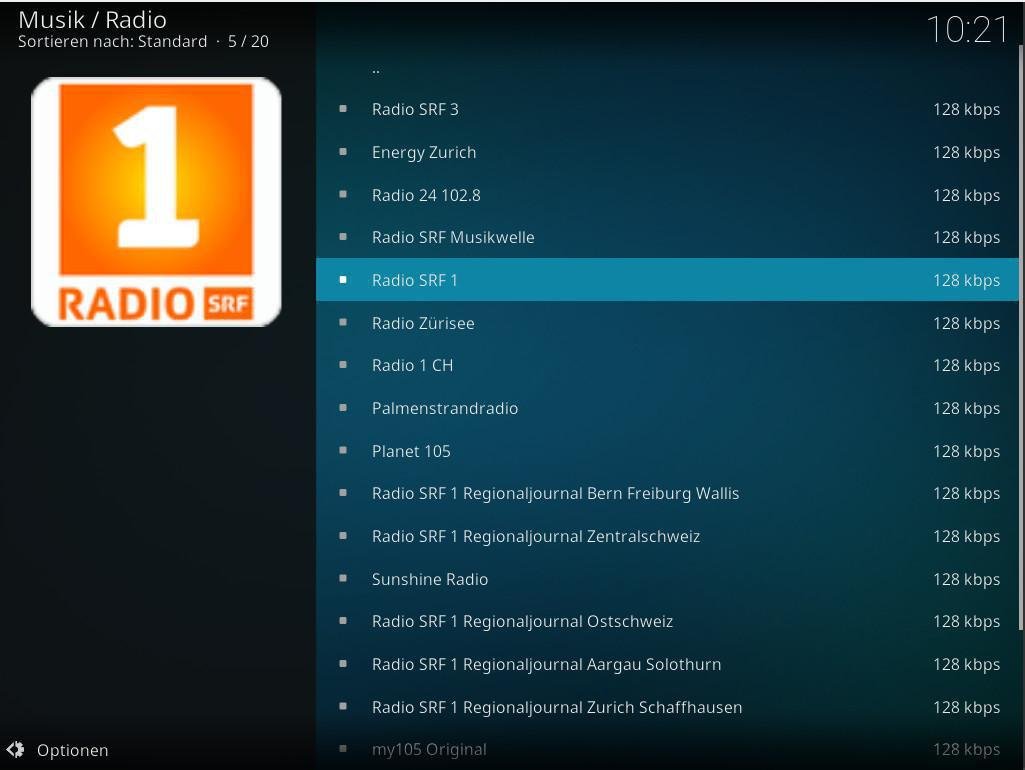Click bullet icon beside Radio SRF Musikwelle
Screen dimensions: 1025x770
pyautogui.click(x=343, y=237)
